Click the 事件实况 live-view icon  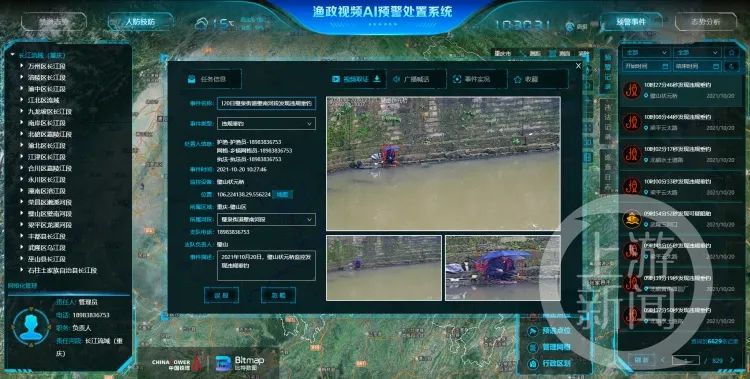(457, 79)
